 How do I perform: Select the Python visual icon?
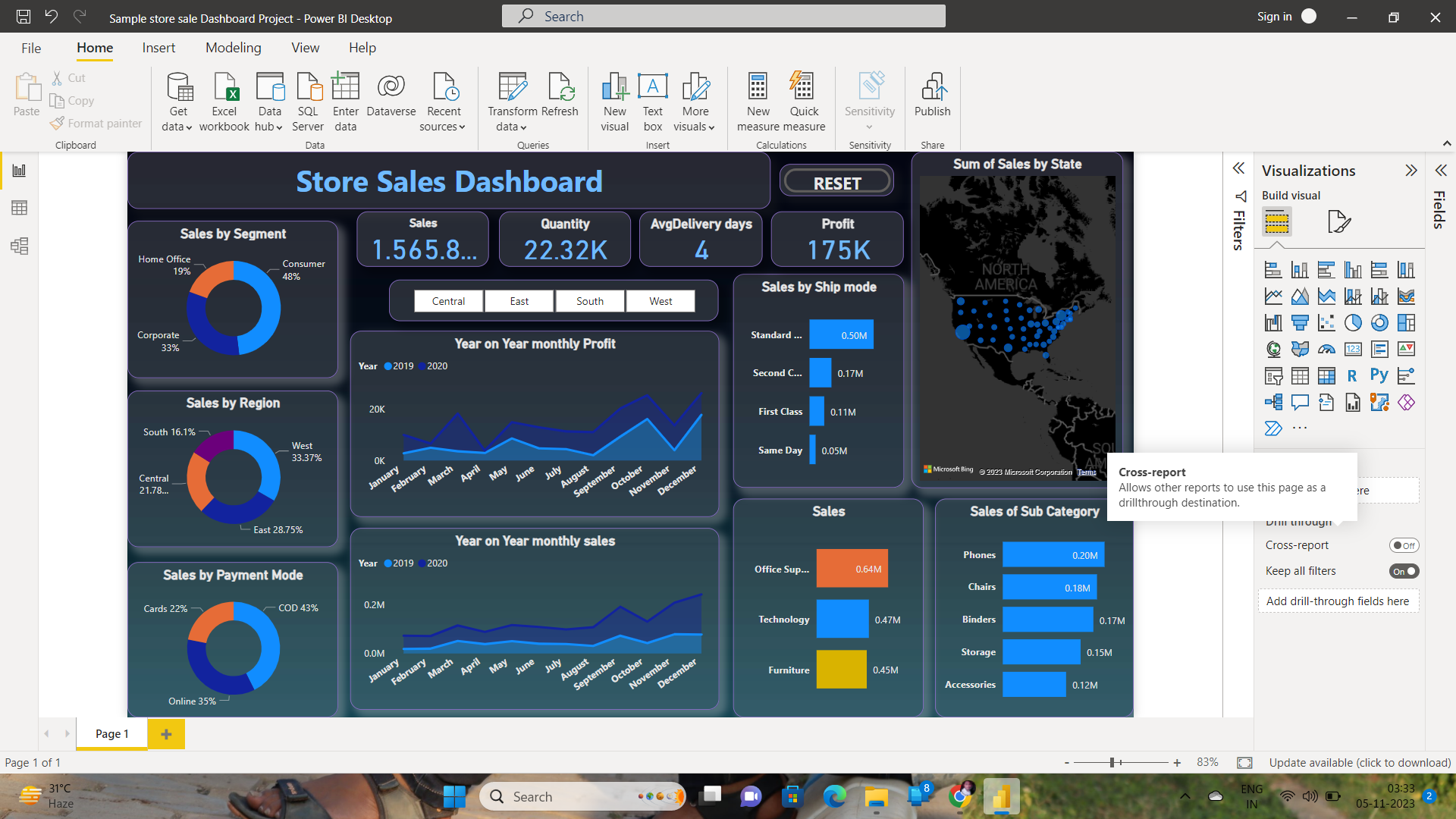(1379, 375)
